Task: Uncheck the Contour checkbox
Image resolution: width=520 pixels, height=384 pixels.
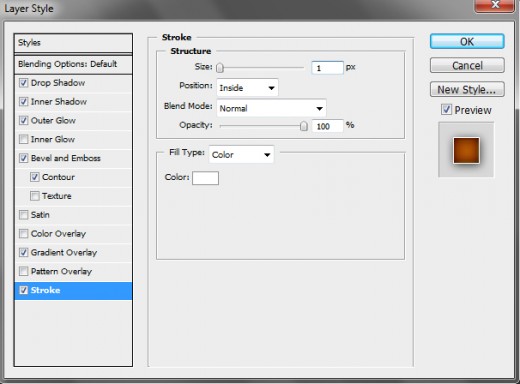Action: point(35,177)
